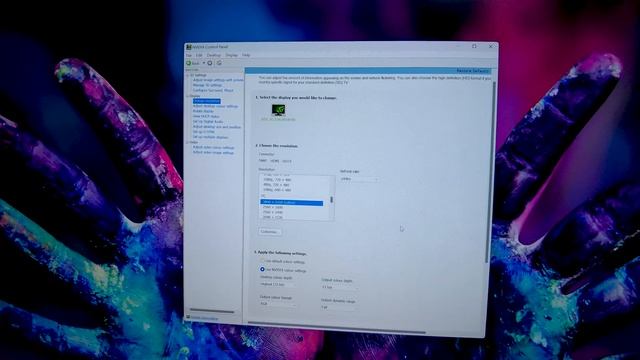Open the System Information link

[204, 318]
